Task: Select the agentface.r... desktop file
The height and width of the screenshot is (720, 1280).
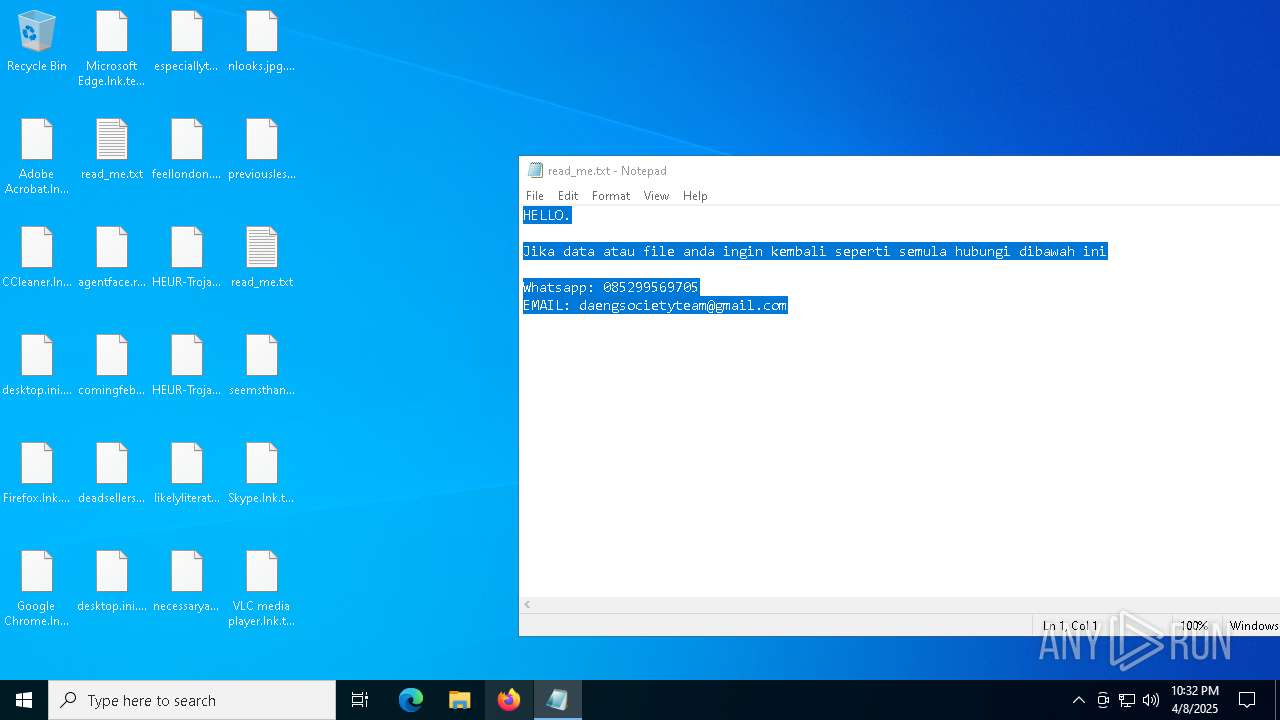Action: pyautogui.click(x=112, y=258)
